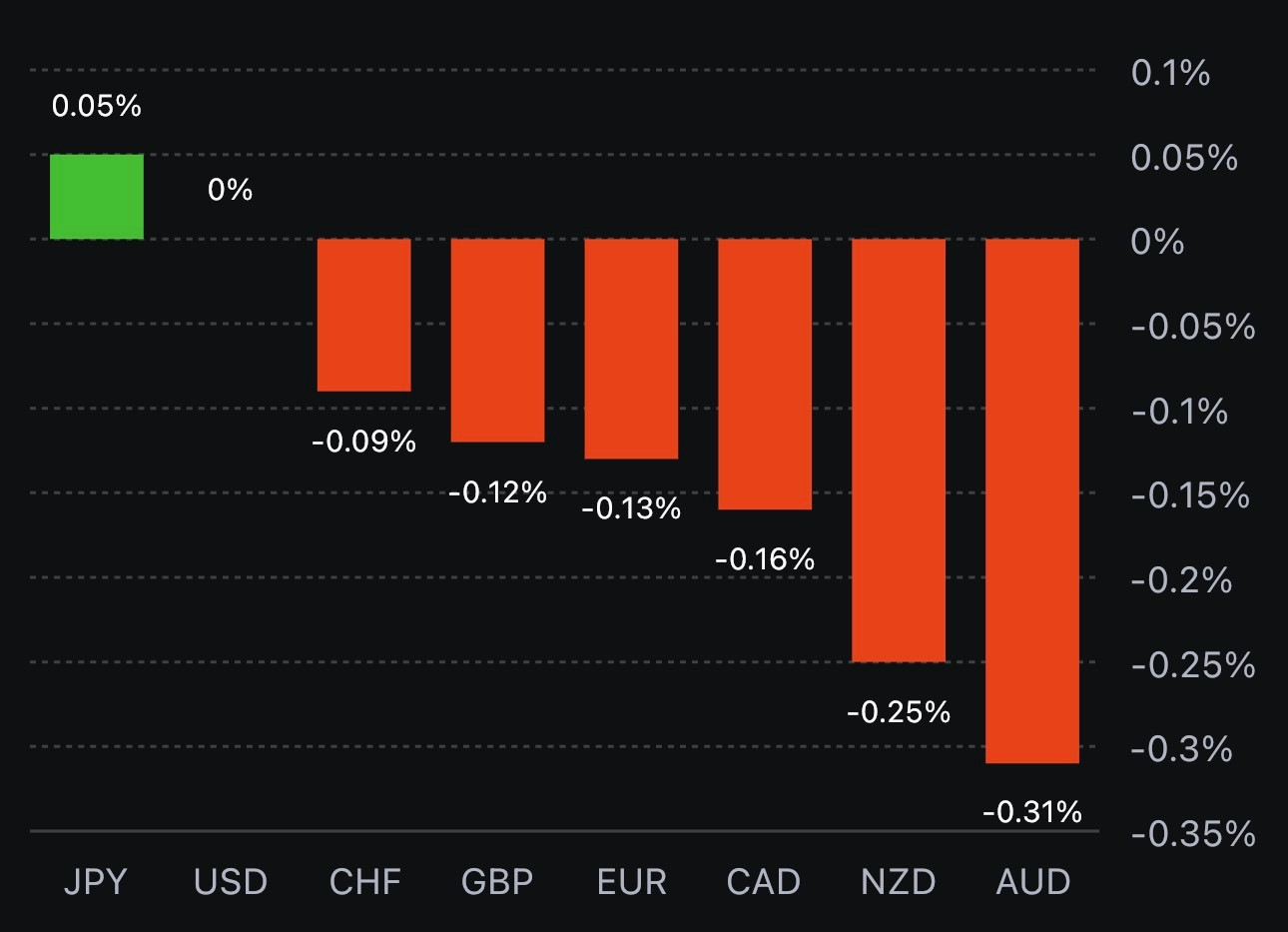The image size is (1288, 932).
Task: Select the NZD bar
Action: pos(899,450)
